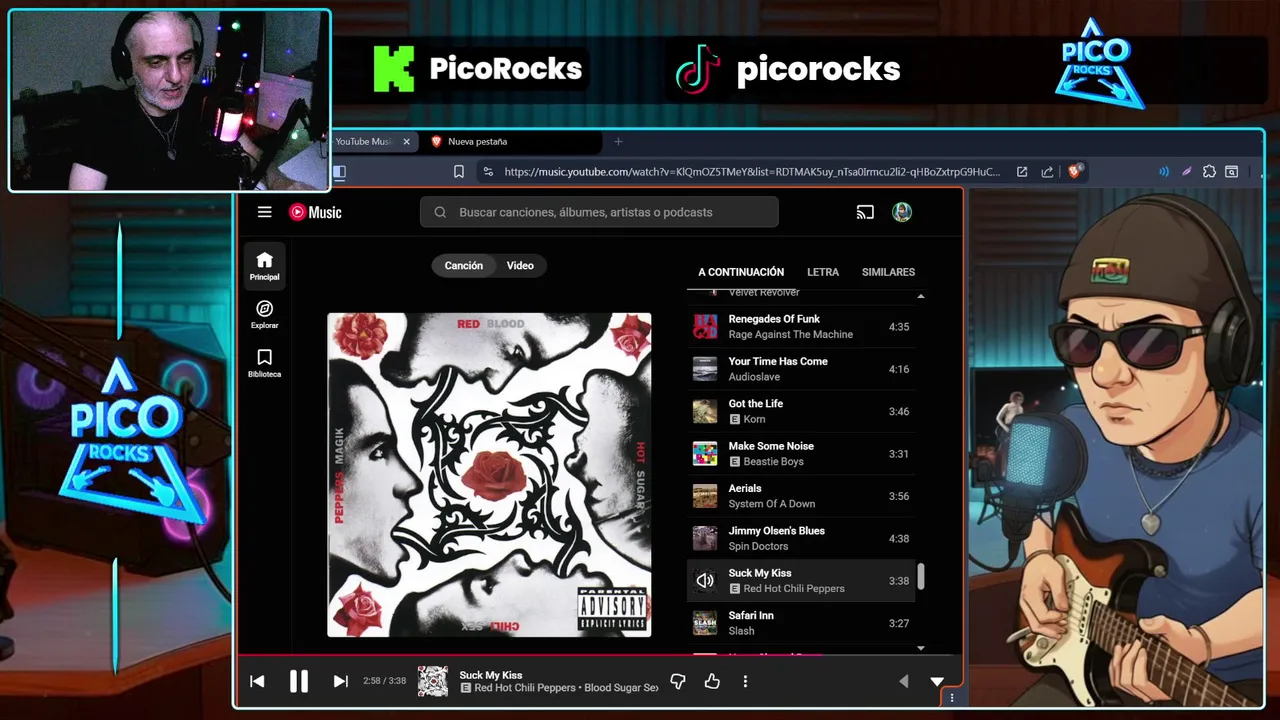Play Got the Life by Korn
Viewport: 1280px width, 720px height.
801,411
